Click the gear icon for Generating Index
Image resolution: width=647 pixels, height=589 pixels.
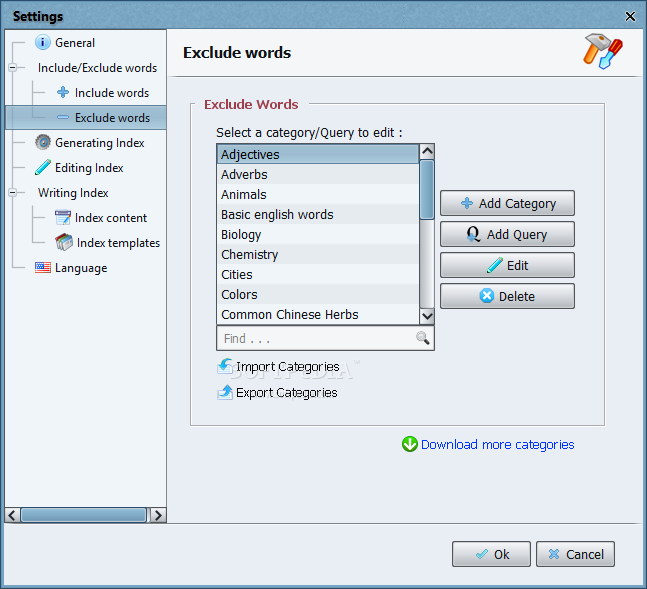(x=43, y=142)
